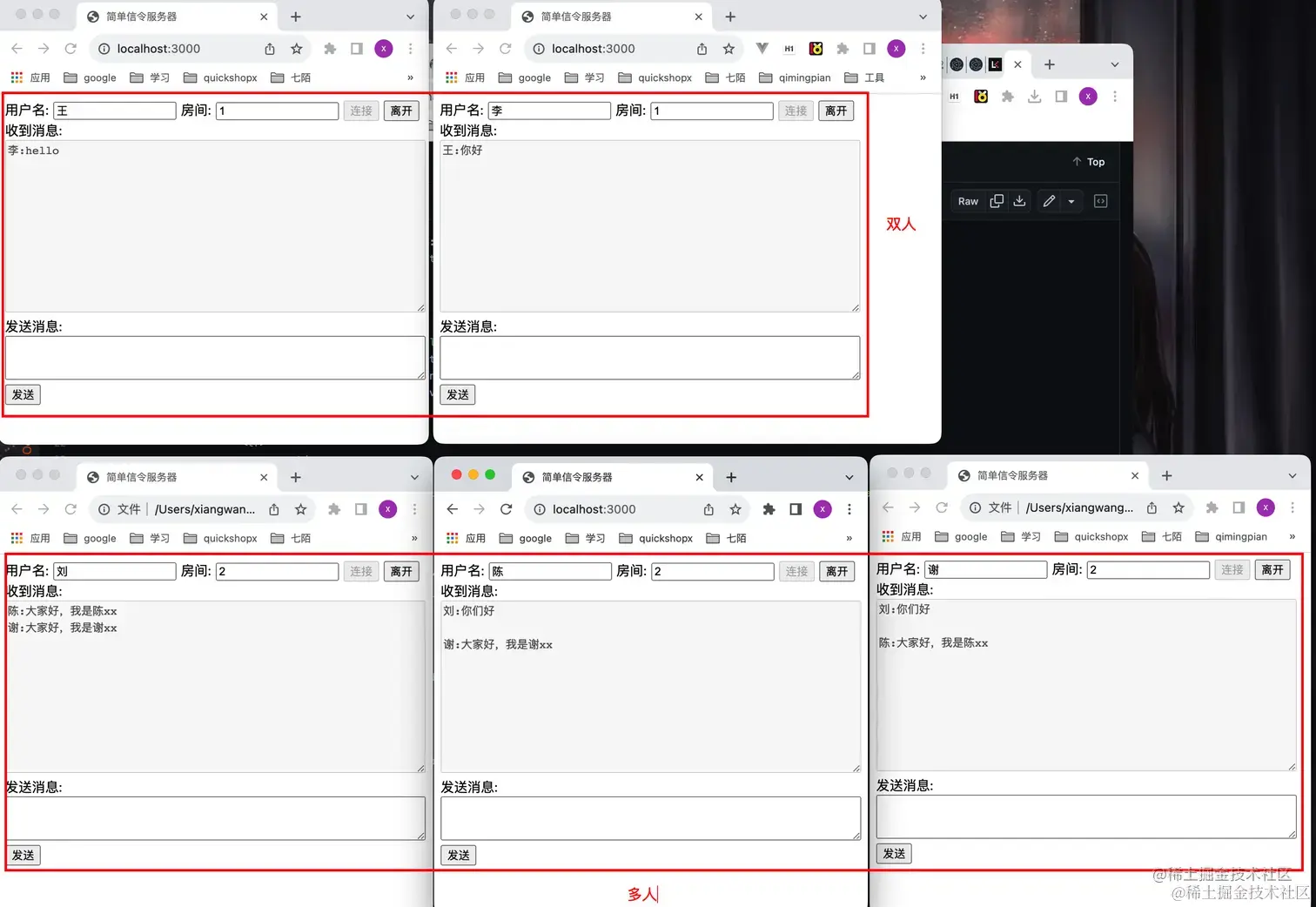Click the bee medal extension icon
The width and height of the screenshot is (1316, 907).
point(816,49)
